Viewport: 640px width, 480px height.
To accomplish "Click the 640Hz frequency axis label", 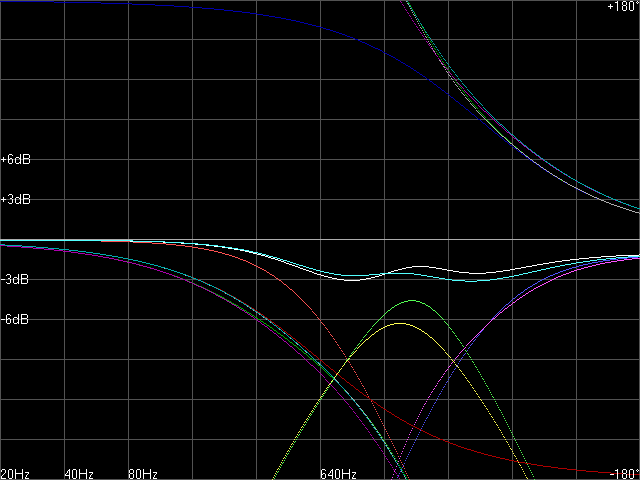I will (x=338, y=473).
